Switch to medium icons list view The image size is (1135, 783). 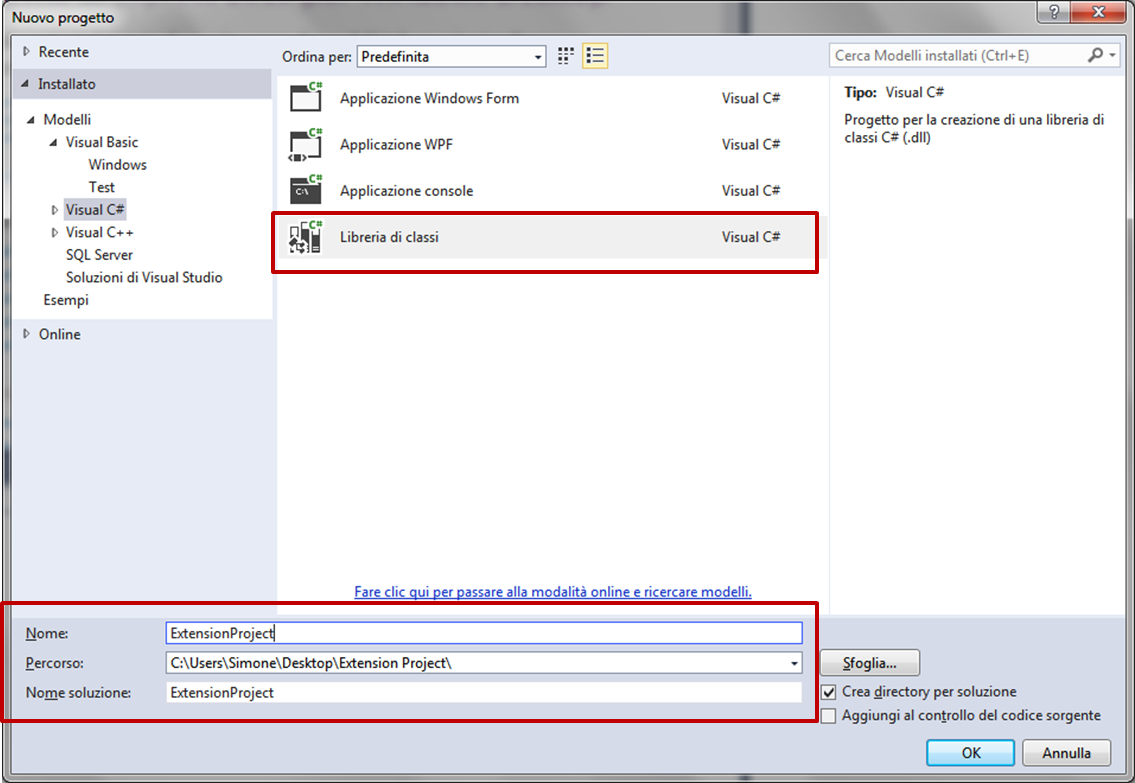point(595,56)
